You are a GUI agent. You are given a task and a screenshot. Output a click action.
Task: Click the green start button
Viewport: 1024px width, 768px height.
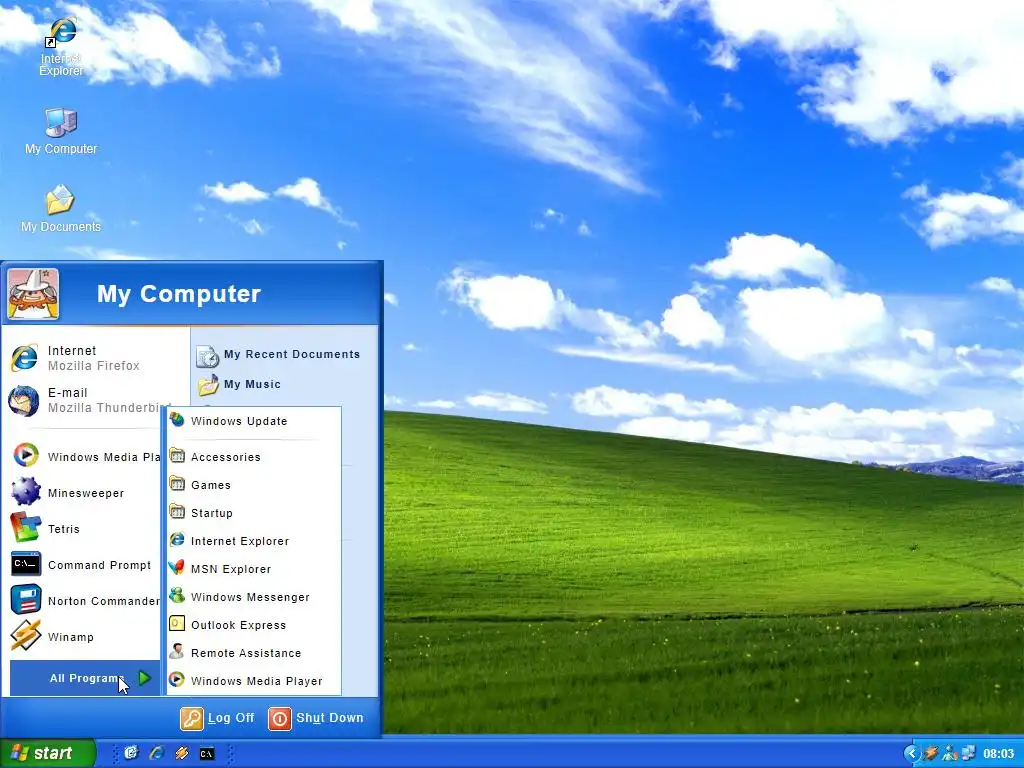tap(47, 753)
